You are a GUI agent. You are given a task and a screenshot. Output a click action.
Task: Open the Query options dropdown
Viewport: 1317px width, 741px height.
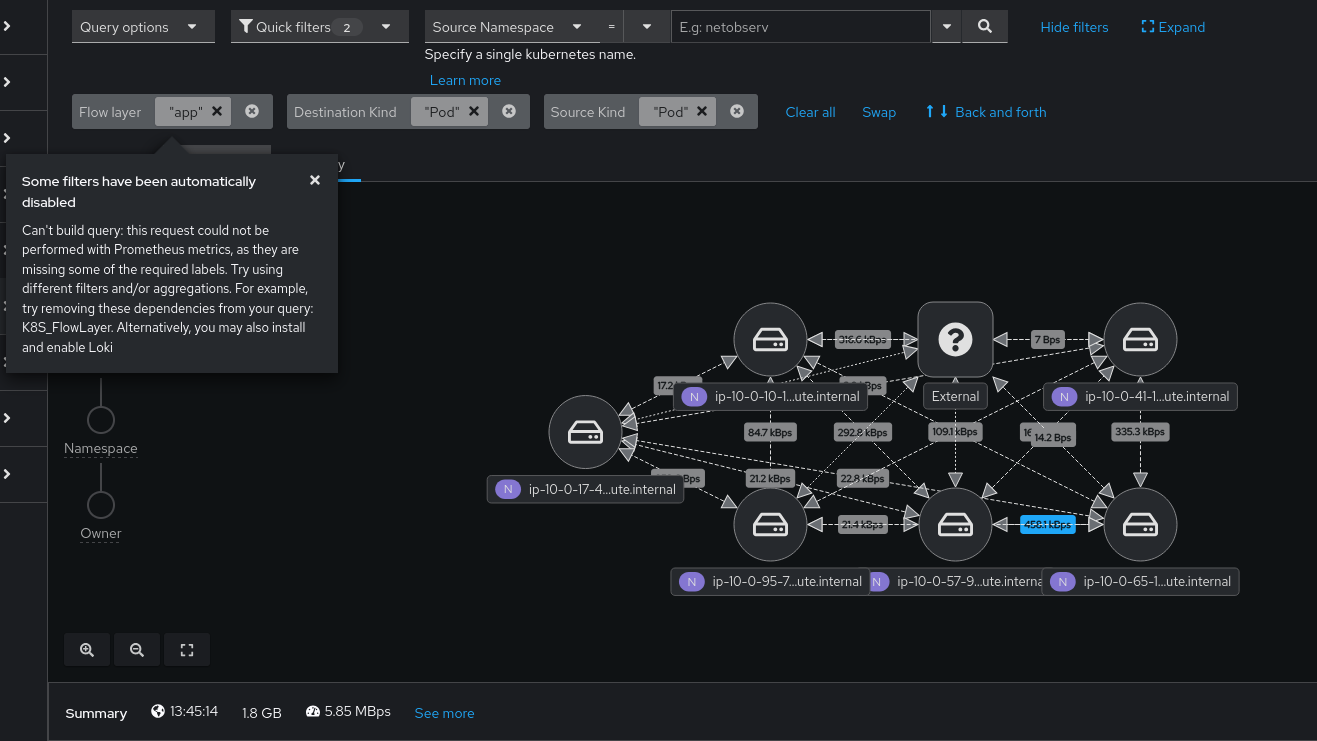(x=143, y=27)
